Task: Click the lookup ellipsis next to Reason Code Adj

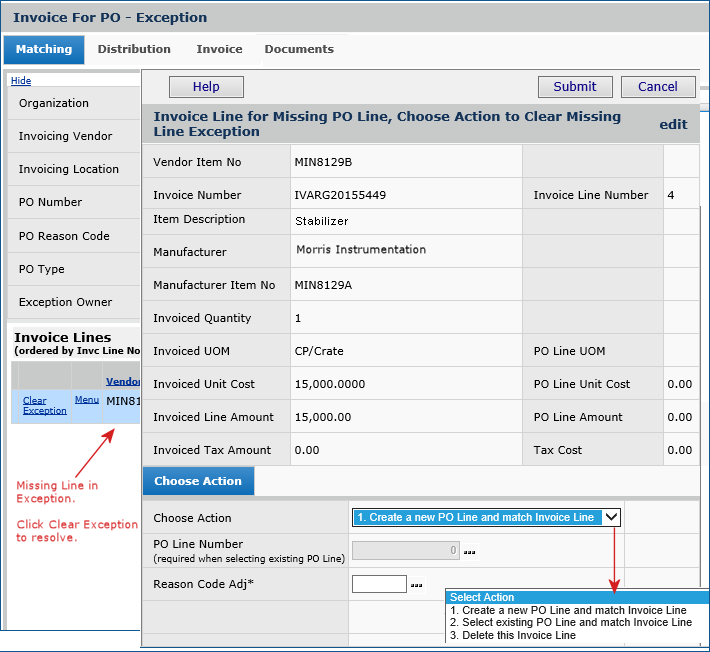Action: click(x=416, y=585)
